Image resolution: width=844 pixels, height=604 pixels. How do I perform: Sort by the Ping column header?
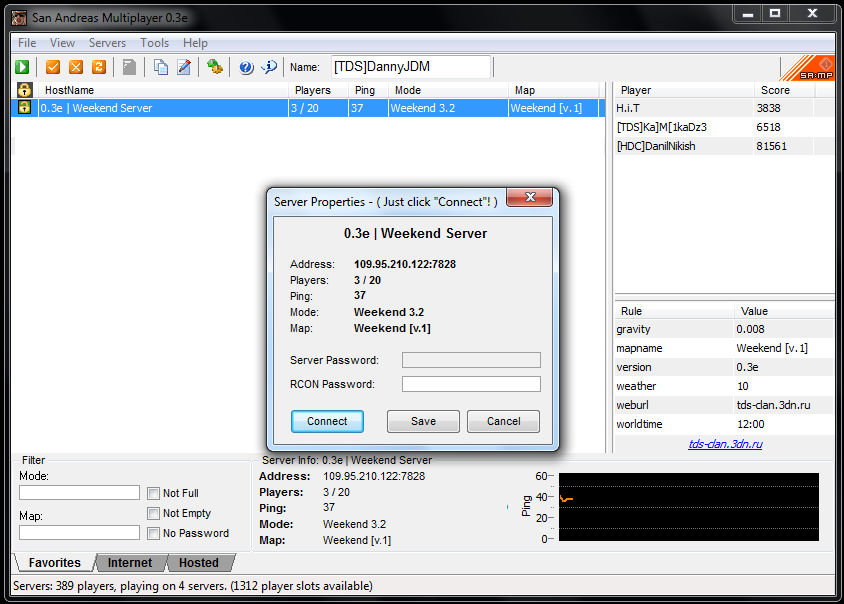point(369,90)
